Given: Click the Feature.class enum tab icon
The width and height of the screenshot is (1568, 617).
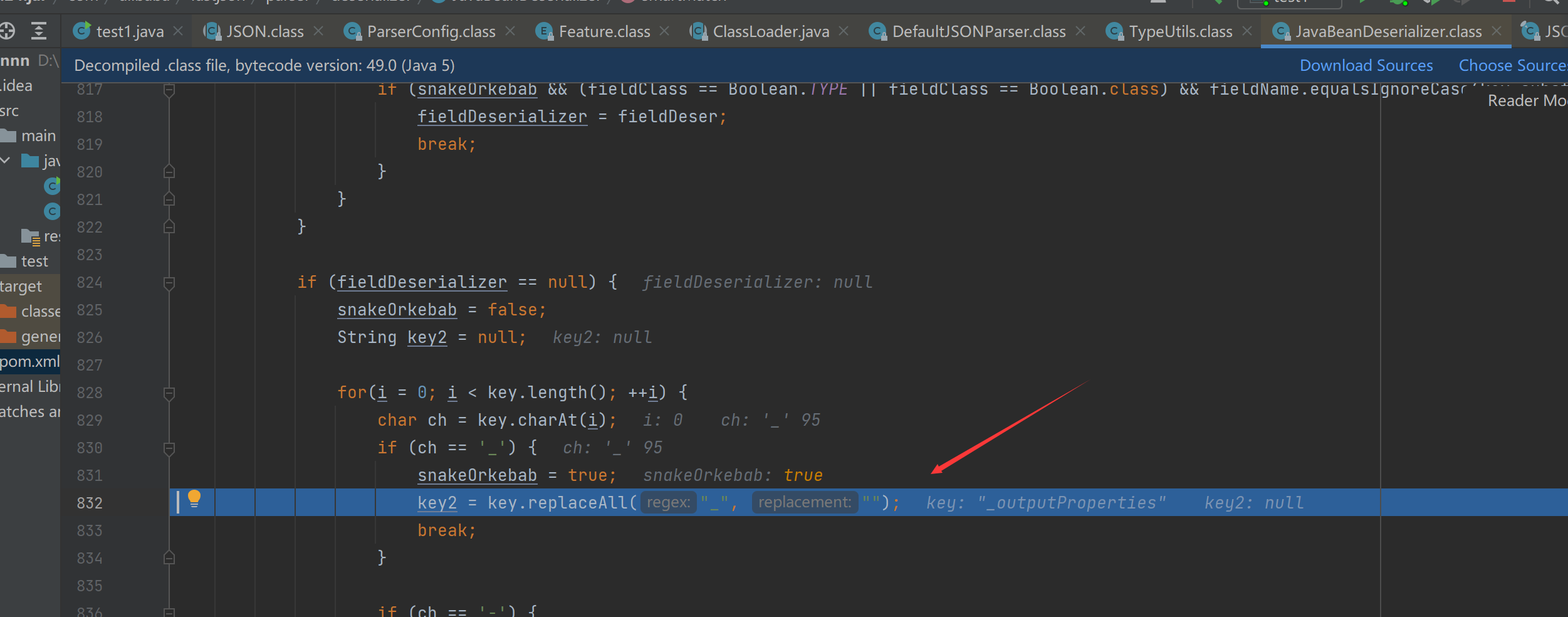Looking at the screenshot, I should pyautogui.click(x=545, y=31).
